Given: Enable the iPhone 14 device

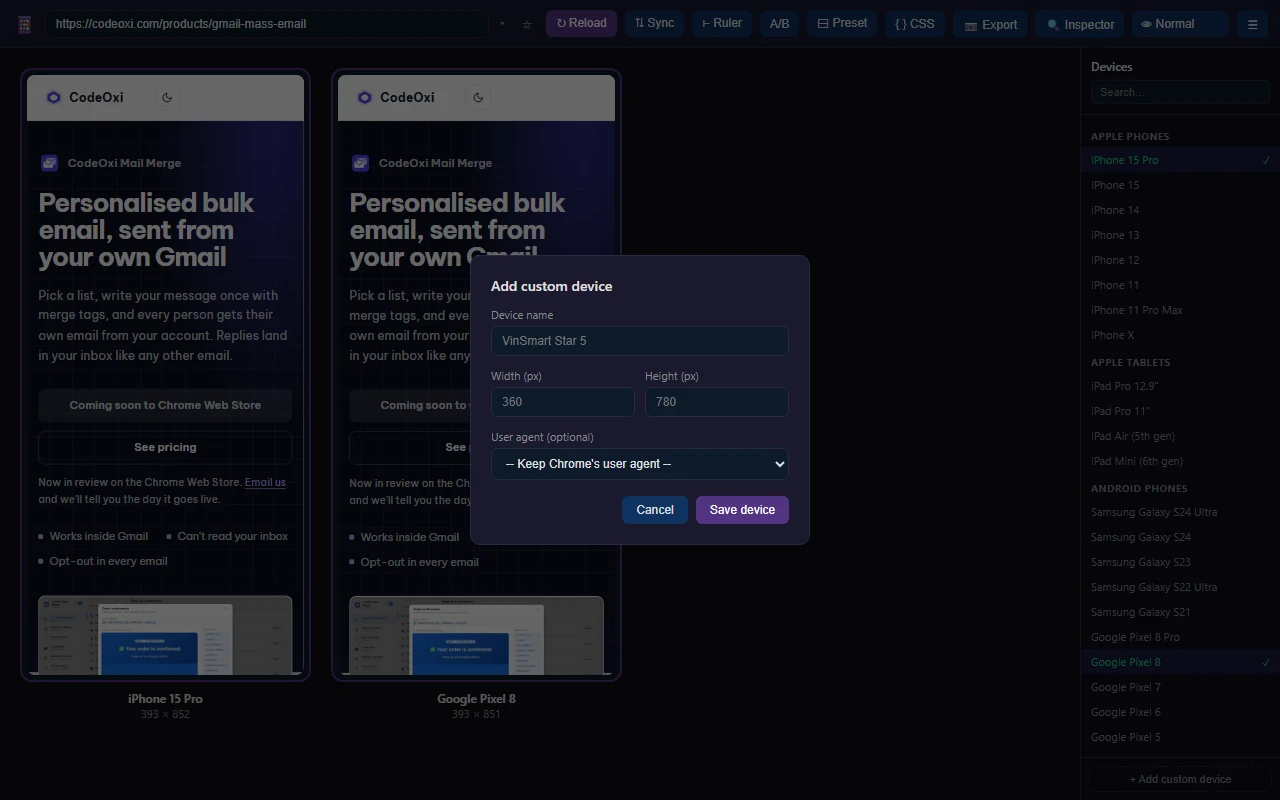Looking at the screenshot, I should tap(1180, 210).
